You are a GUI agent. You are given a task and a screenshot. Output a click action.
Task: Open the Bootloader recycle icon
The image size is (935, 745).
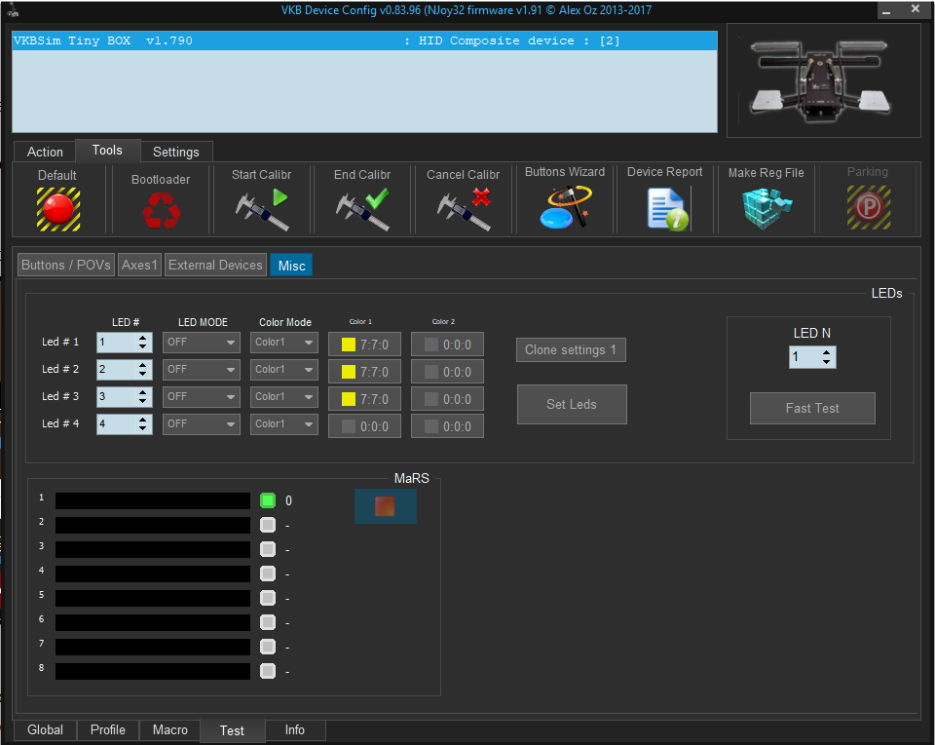tap(161, 211)
